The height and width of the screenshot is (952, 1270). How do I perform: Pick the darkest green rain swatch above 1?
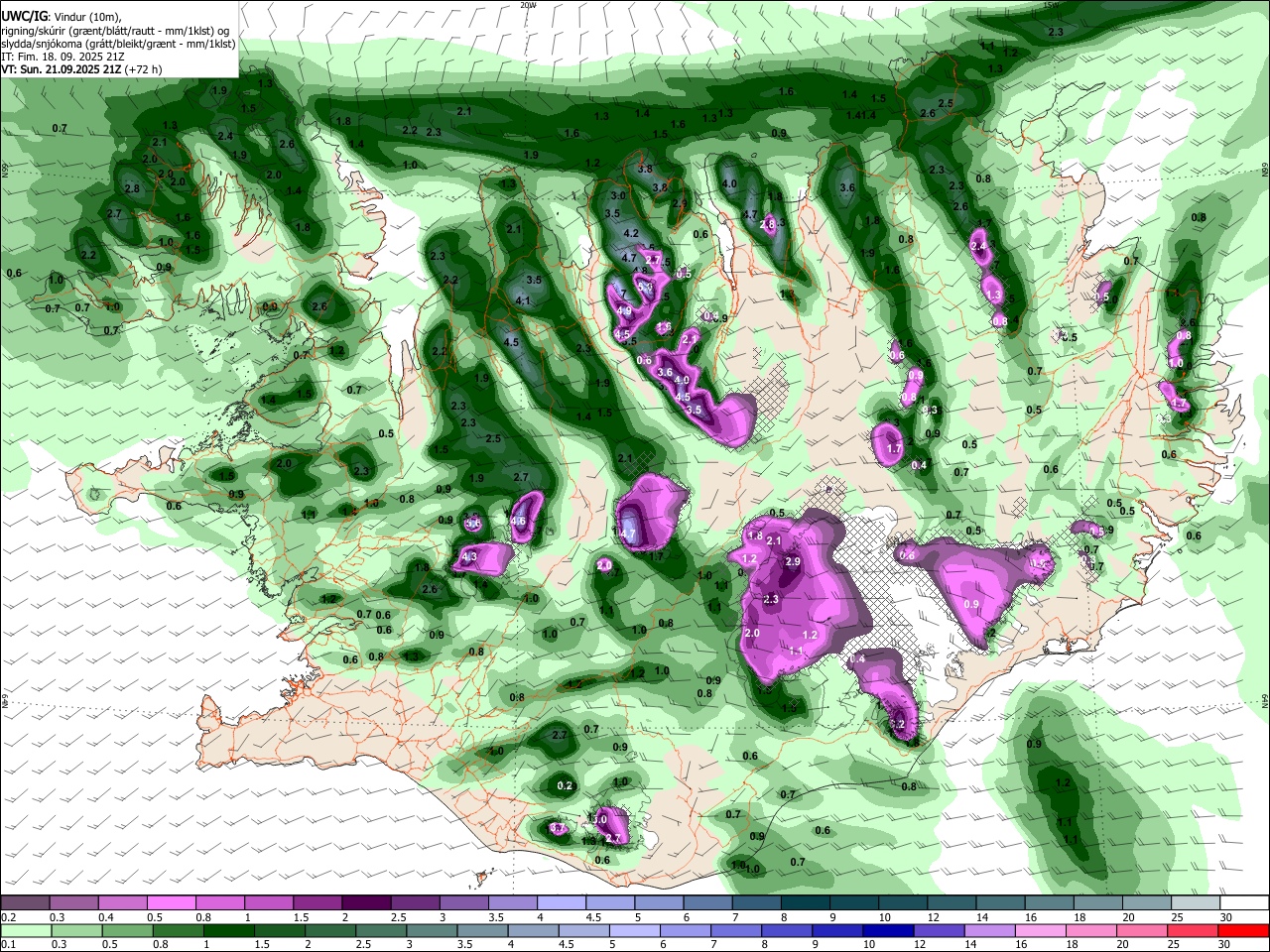[229, 930]
